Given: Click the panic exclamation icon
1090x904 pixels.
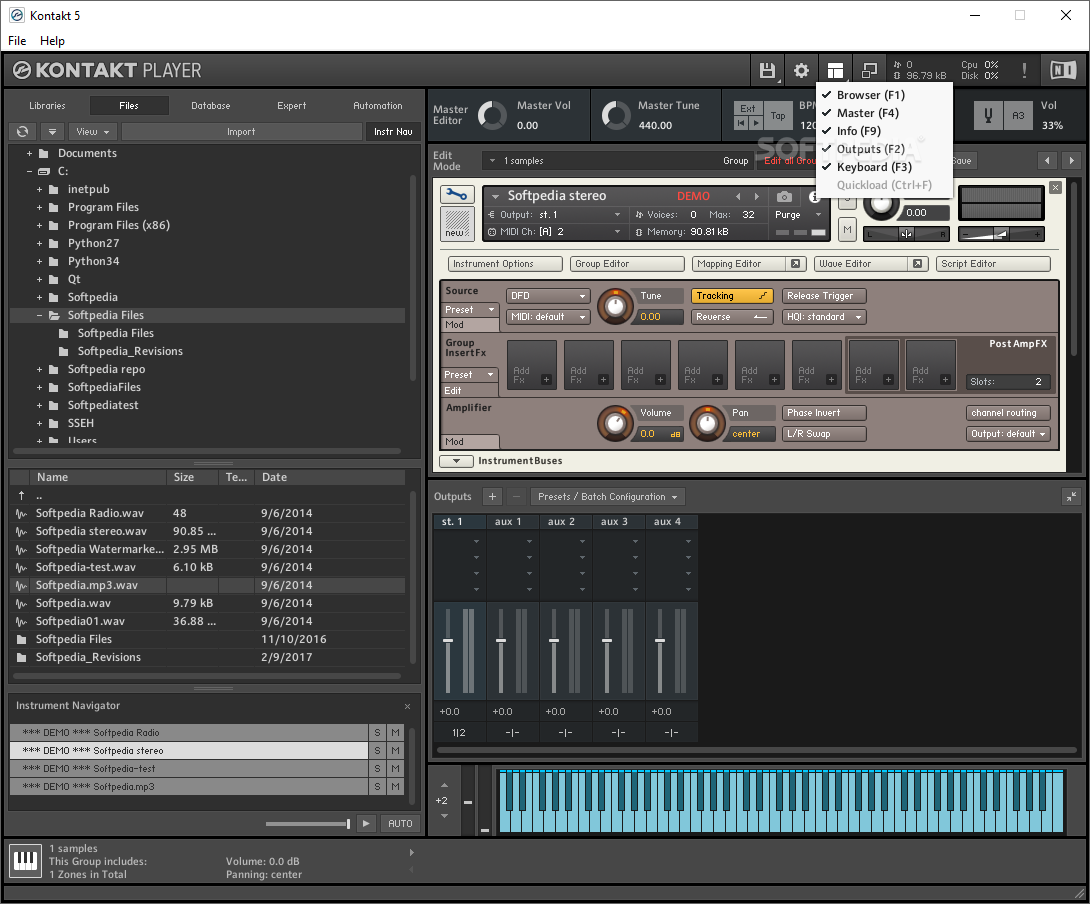Looking at the screenshot, I should coord(1024,70).
